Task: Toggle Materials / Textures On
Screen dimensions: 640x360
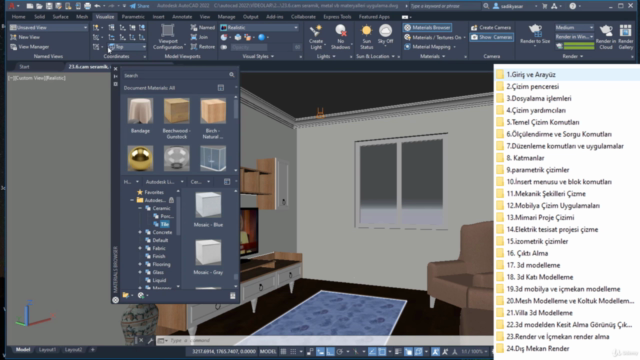Action: pyautogui.click(x=433, y=37)
